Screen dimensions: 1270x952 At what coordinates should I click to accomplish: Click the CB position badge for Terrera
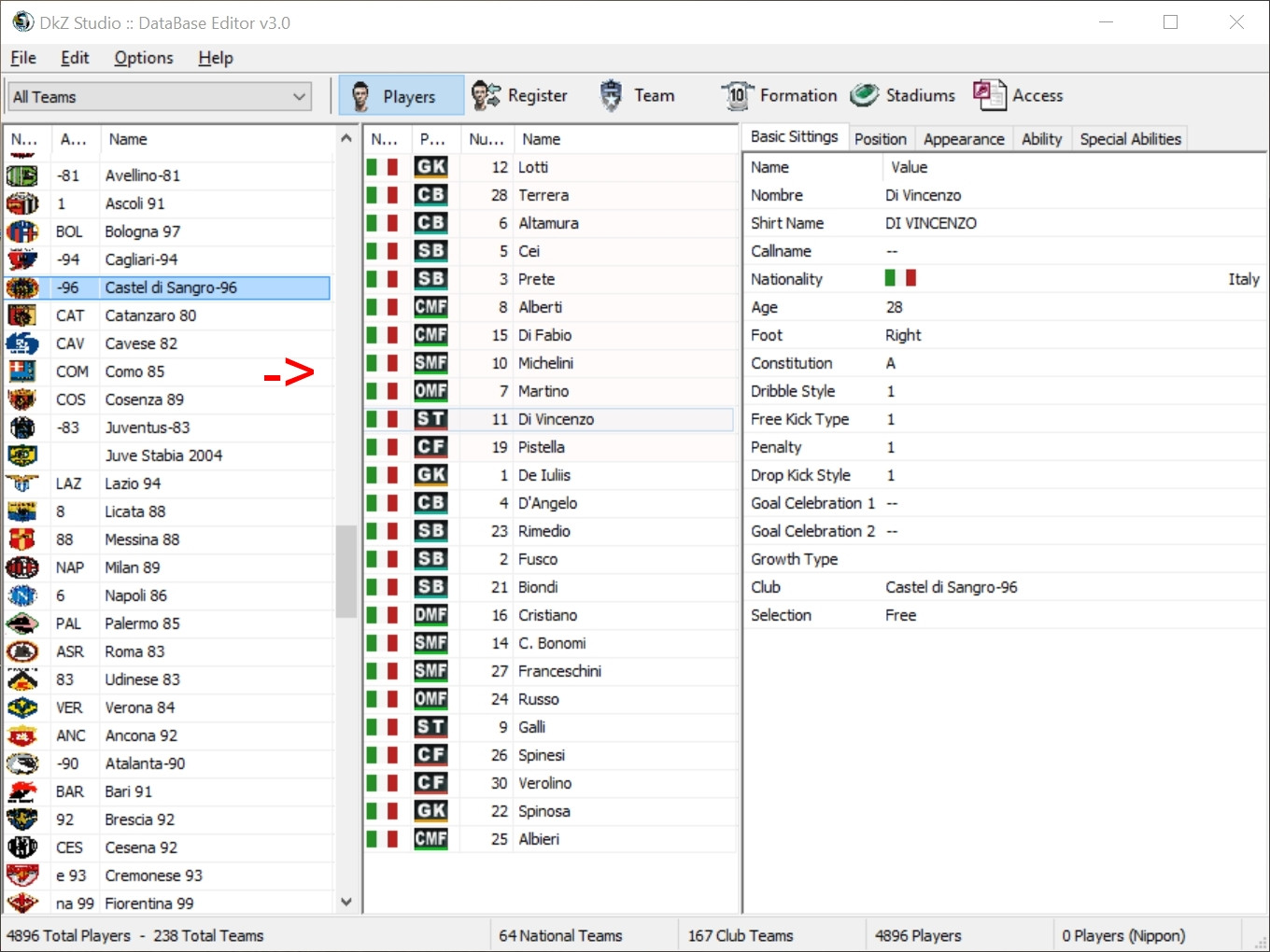click(x=431, y=195)
